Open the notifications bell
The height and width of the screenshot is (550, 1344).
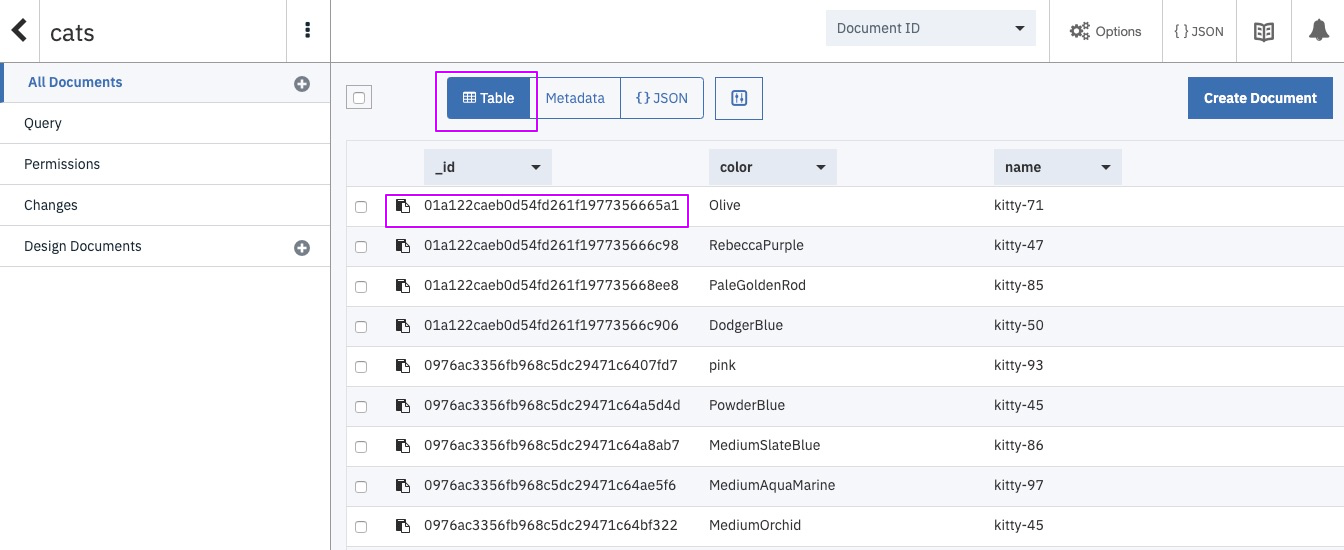(1318, 31)
